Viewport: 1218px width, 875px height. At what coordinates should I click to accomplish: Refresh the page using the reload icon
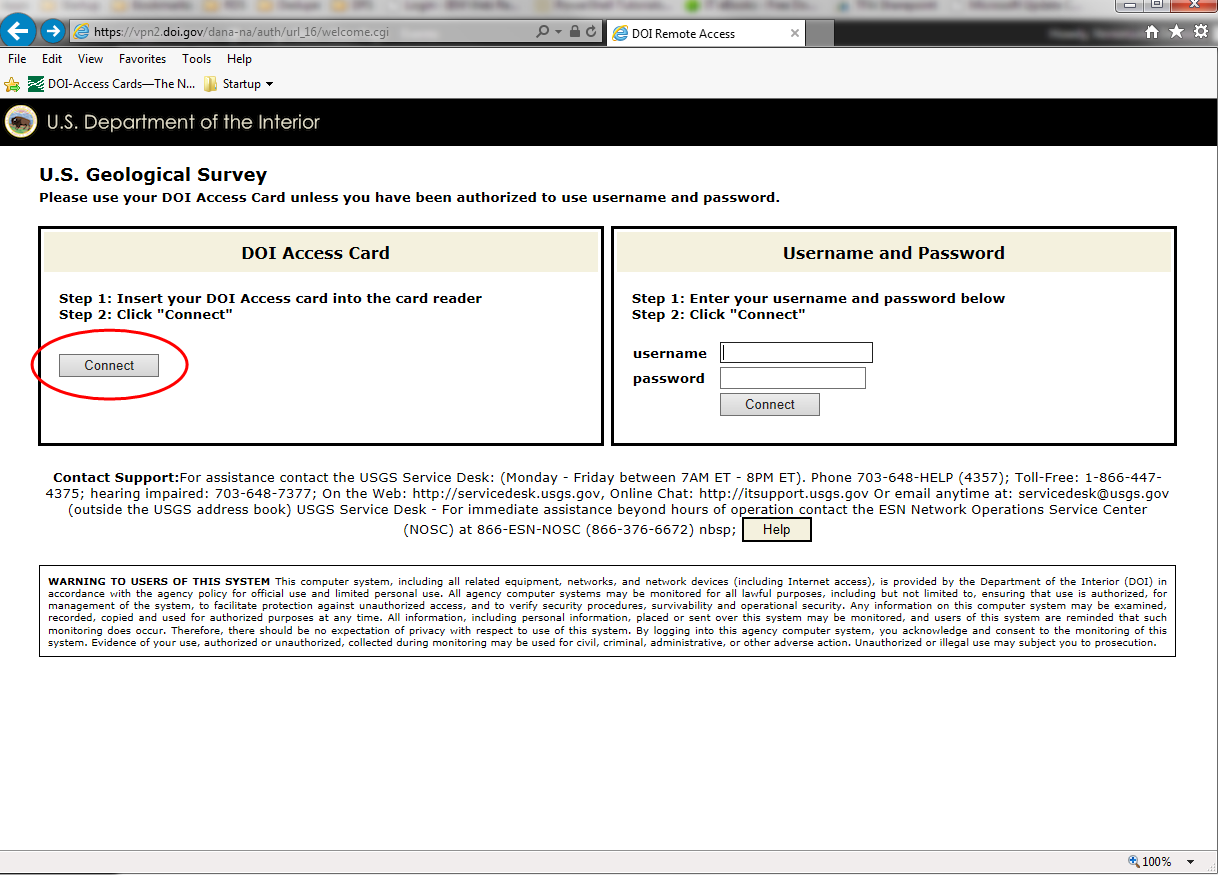tap(591, 32)
